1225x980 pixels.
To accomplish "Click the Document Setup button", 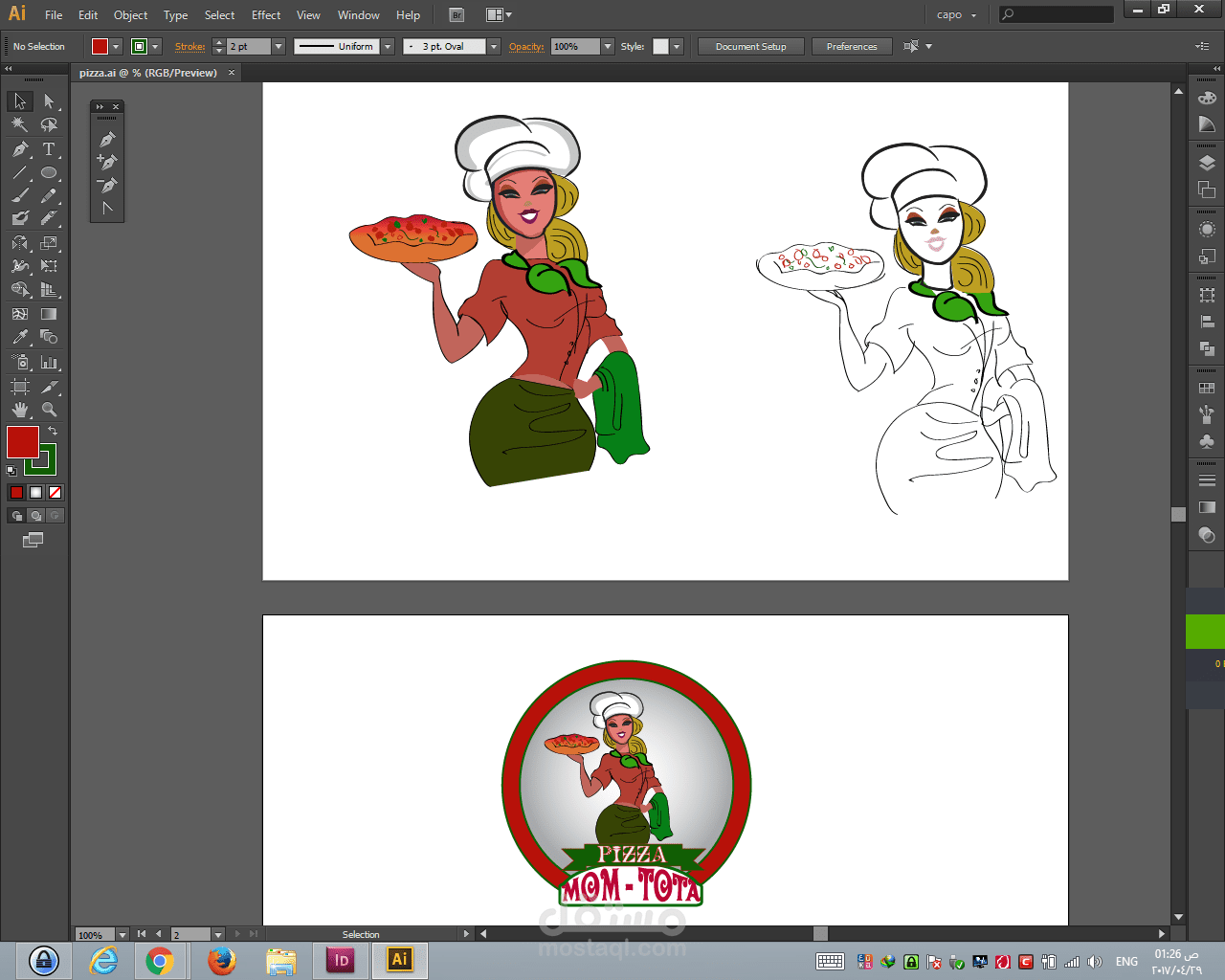I will point(750,47).
